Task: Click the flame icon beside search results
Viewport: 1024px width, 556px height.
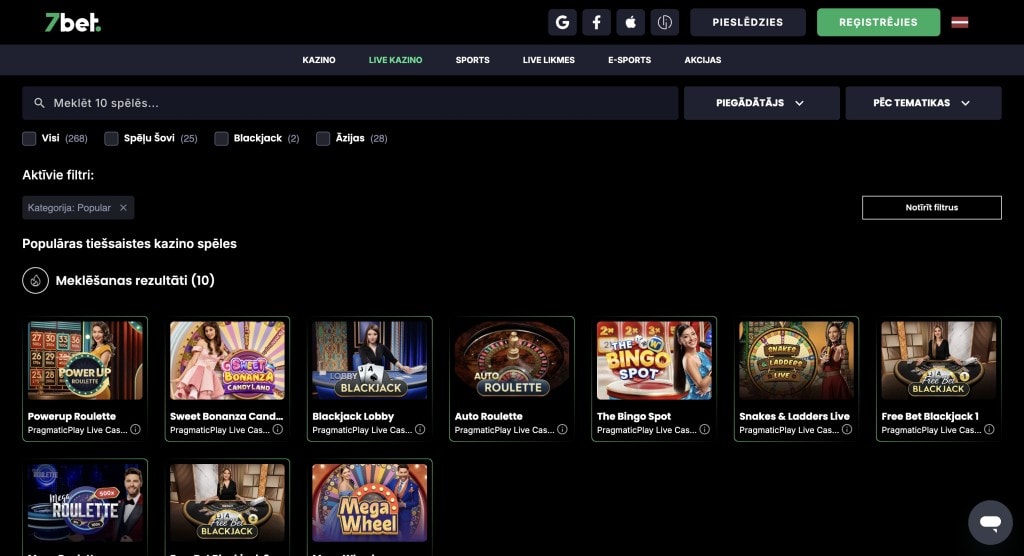Action: tap(35, 280)
